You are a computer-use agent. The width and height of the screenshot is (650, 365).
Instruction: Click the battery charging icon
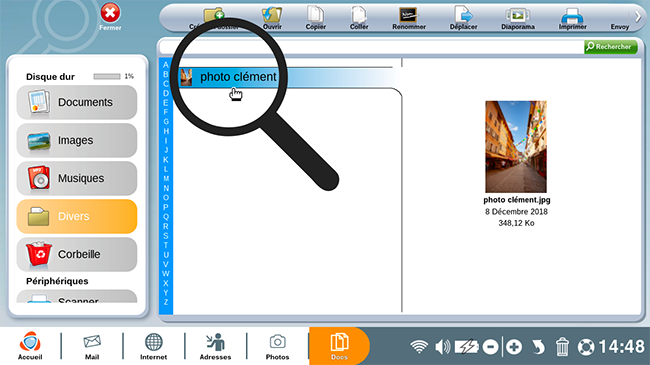click(x=466, y=347)
